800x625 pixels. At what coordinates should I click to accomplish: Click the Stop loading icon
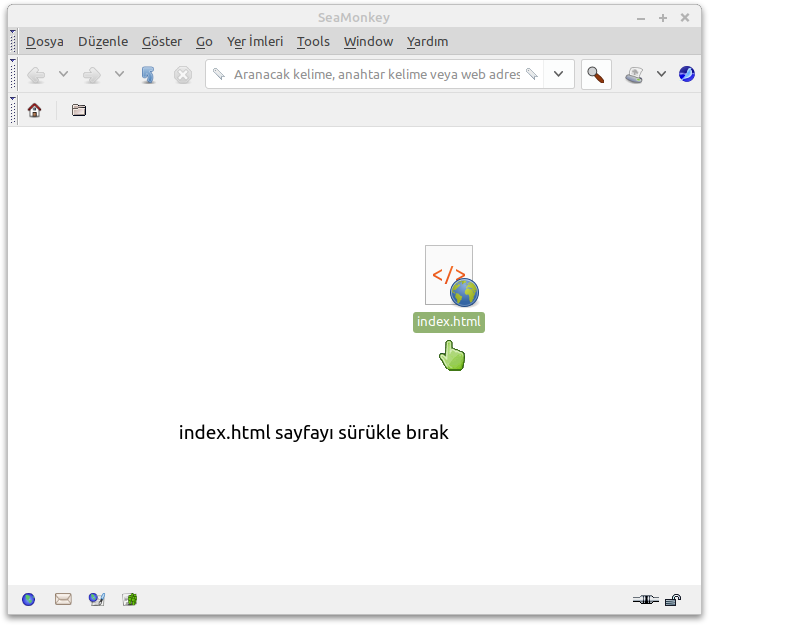[x=182, y=75]
